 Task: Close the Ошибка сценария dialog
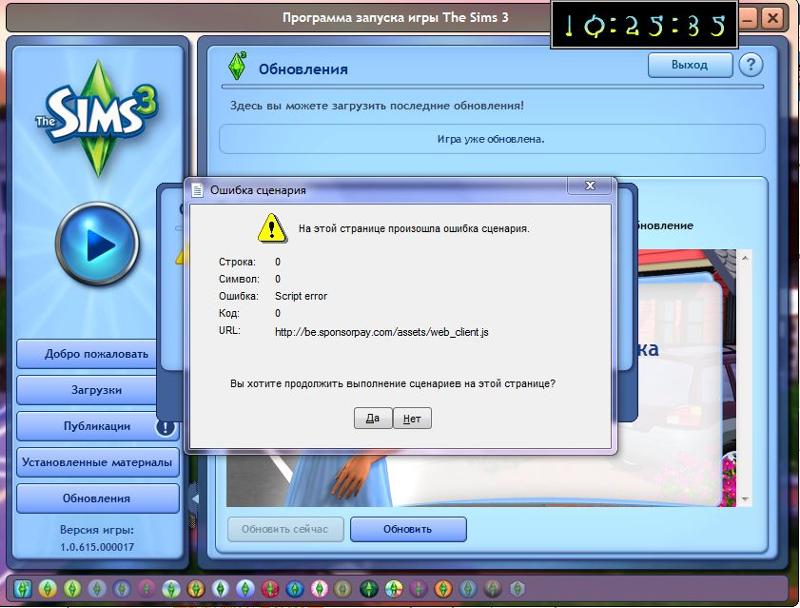point(590,186)
